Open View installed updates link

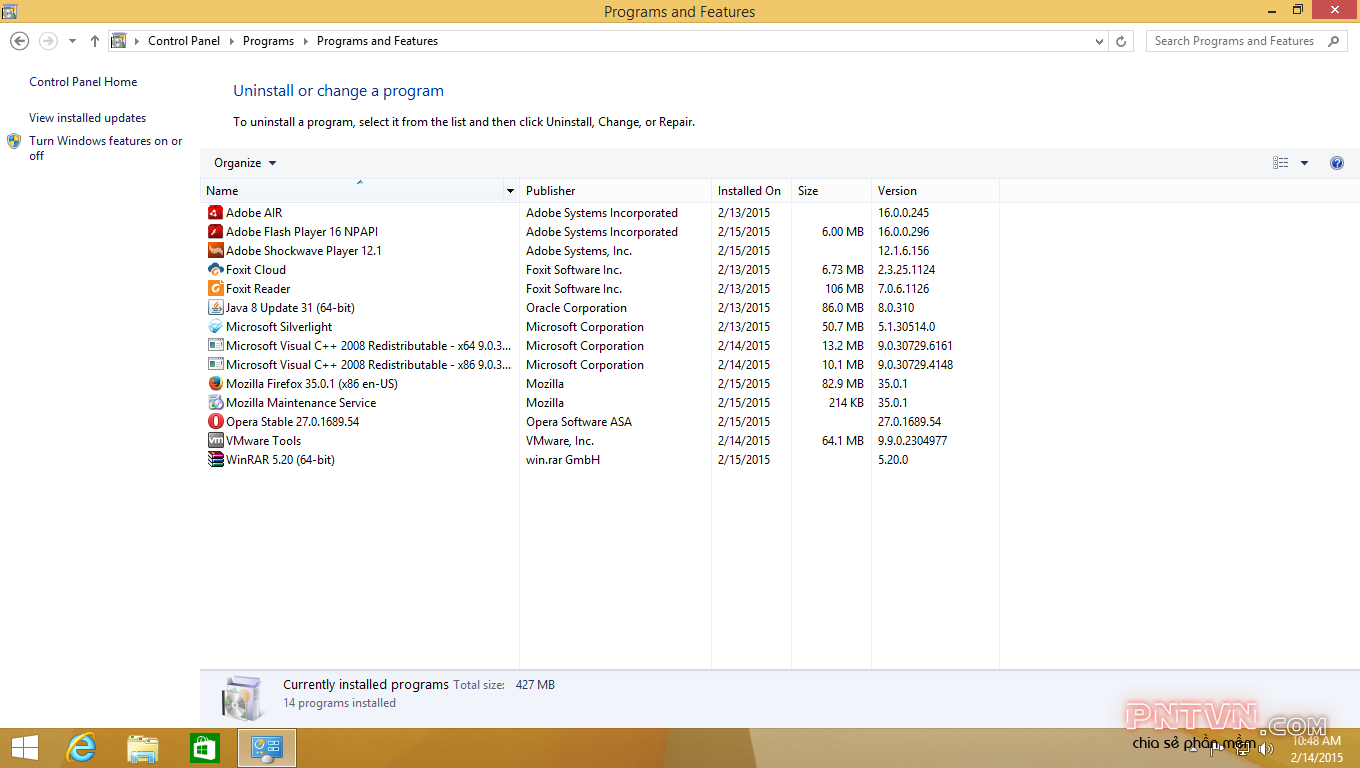pyautogui.click(x=88, y=118)
